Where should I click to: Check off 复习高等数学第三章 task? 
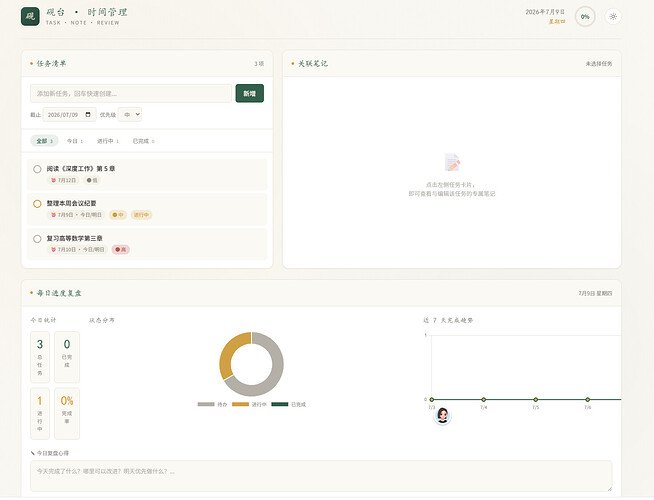point(37,239)
